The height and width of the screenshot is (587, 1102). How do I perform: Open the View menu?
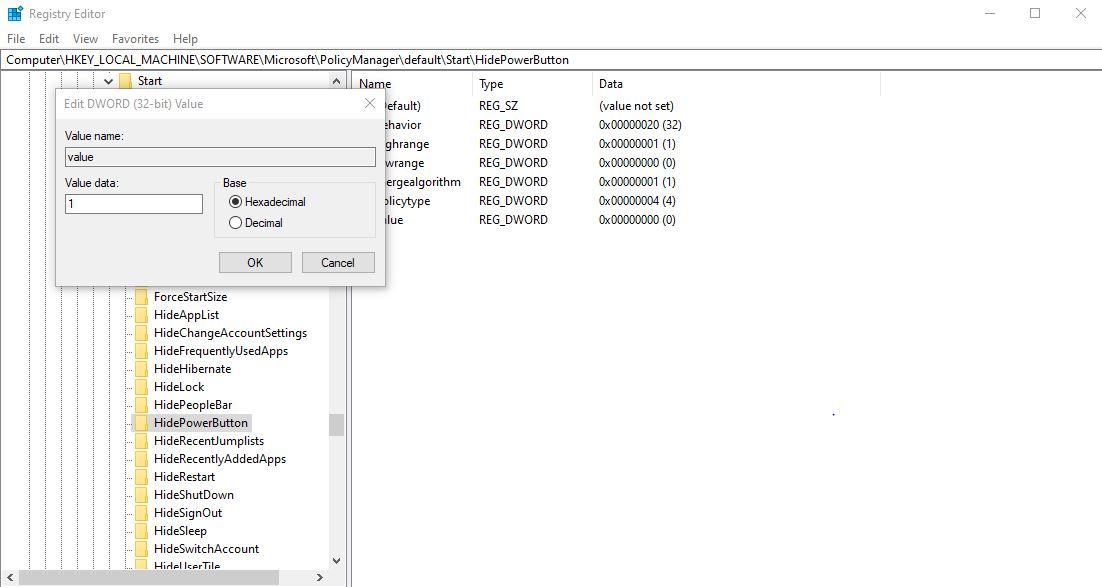click(x=85, y=38)
